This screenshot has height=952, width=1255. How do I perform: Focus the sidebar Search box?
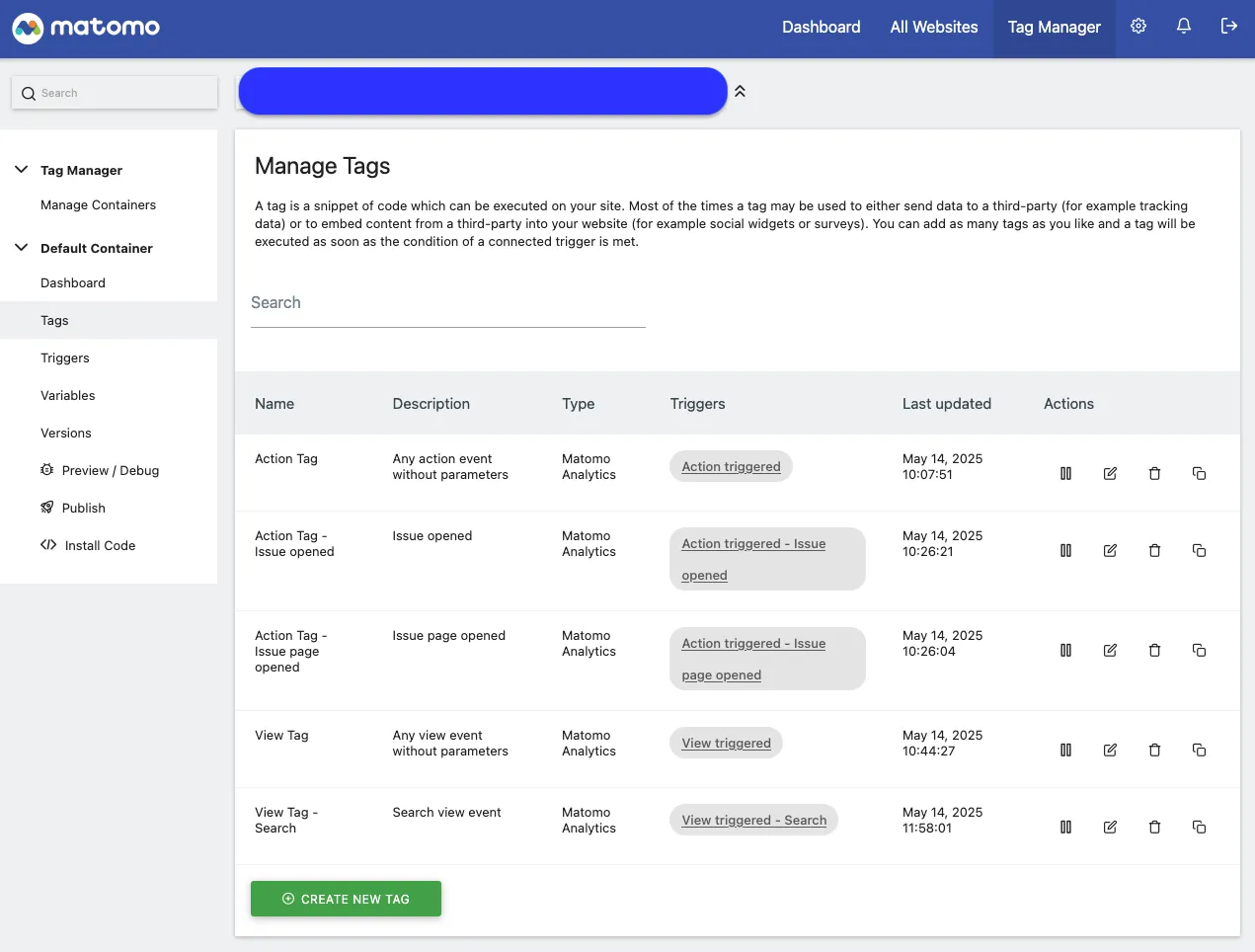click(x=115, y=93)
